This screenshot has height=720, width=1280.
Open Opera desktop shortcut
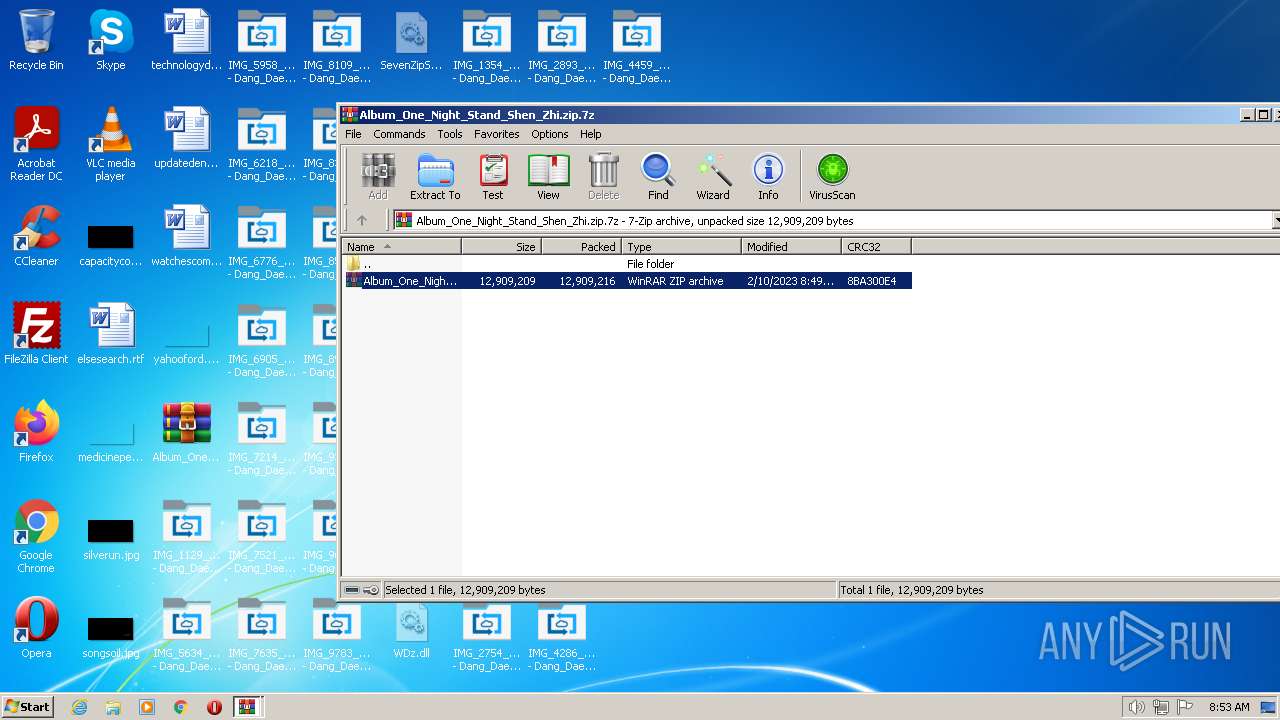[36, 629]
